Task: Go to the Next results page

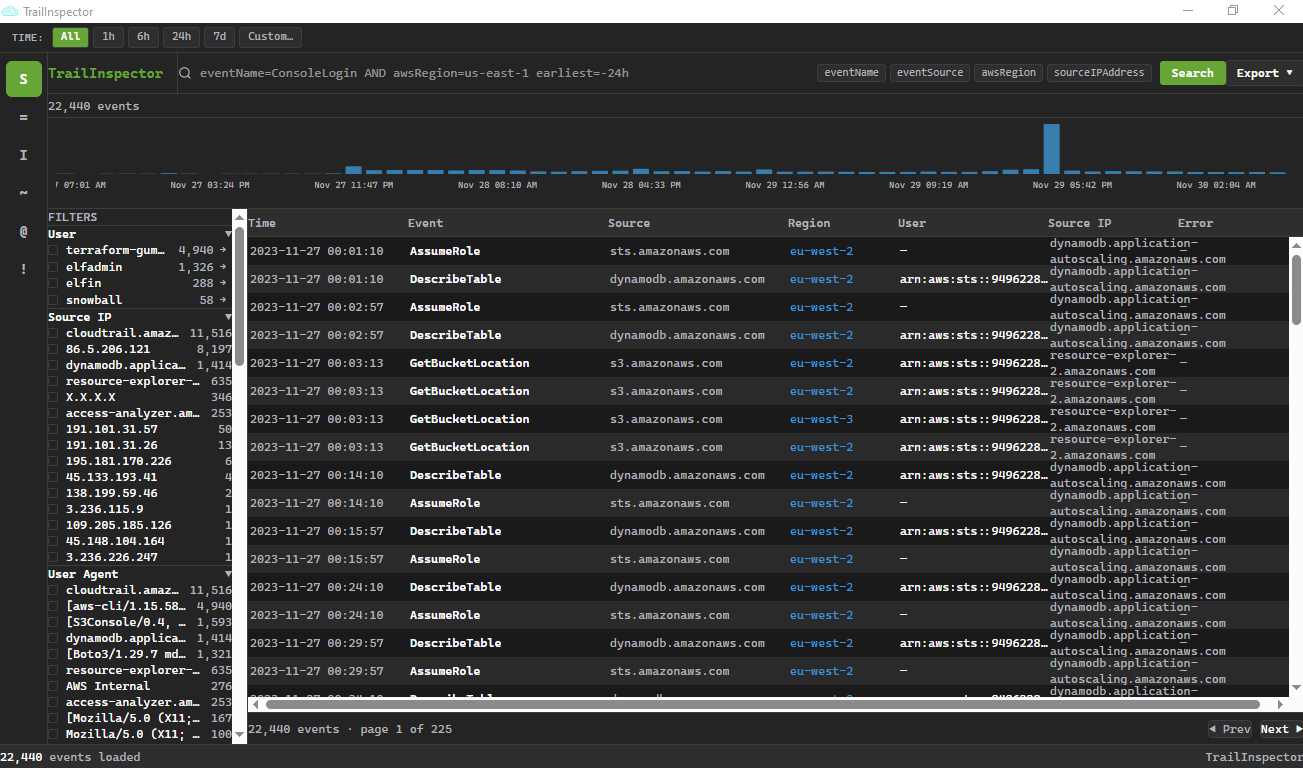Action: pos(1279,729)
